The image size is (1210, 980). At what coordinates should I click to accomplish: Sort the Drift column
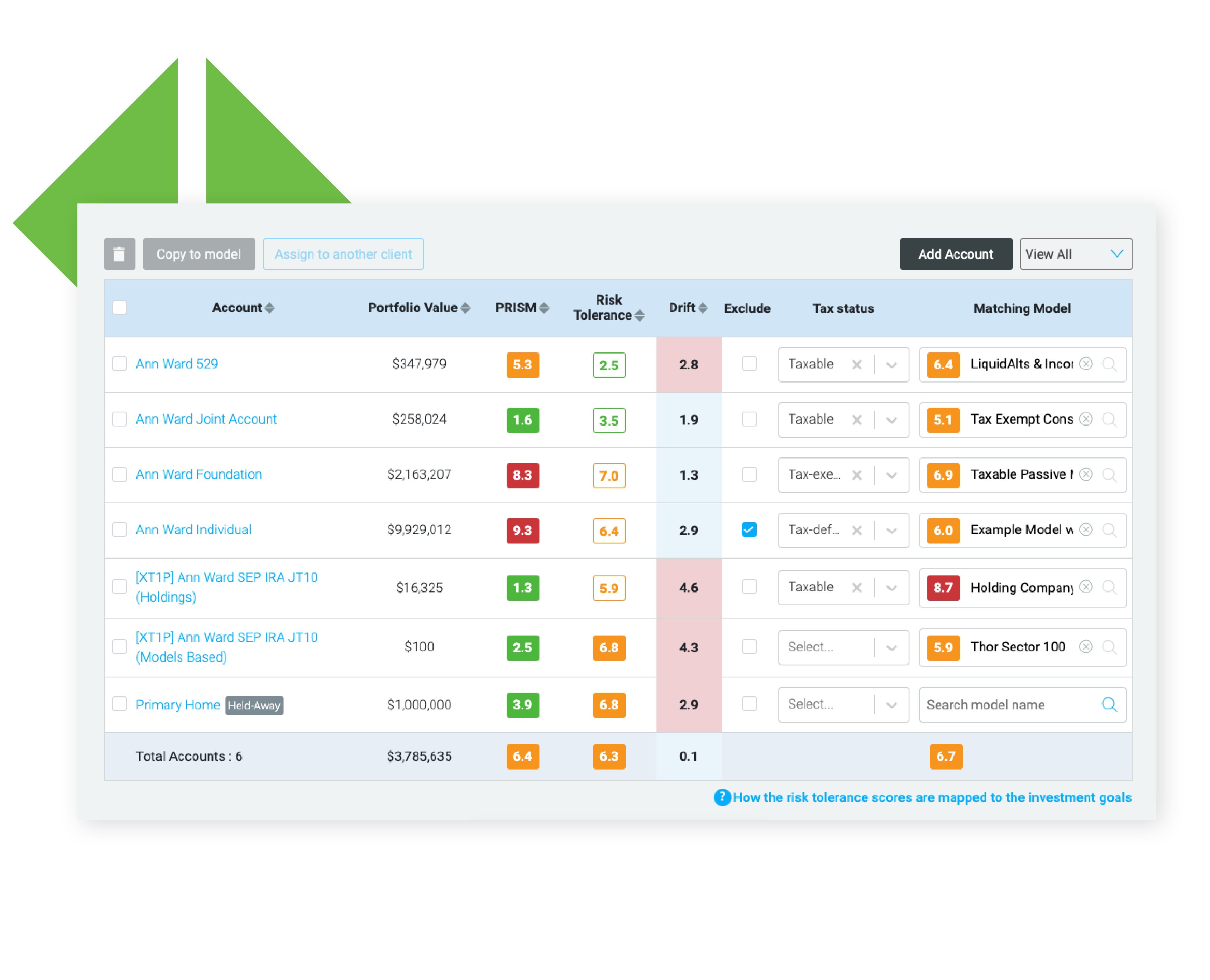(702, 308)
